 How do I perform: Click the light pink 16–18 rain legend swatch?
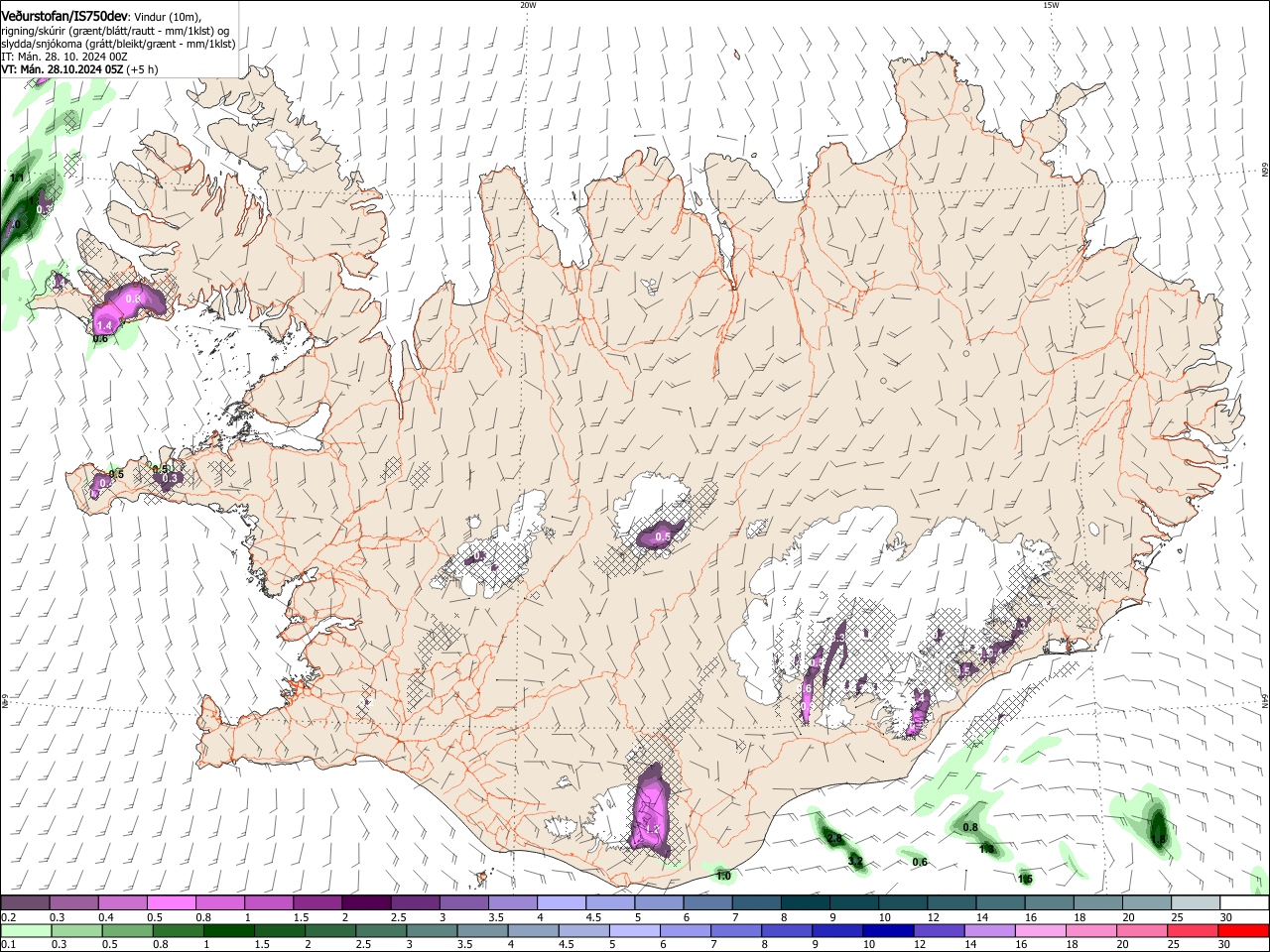tap(1041, 930)
